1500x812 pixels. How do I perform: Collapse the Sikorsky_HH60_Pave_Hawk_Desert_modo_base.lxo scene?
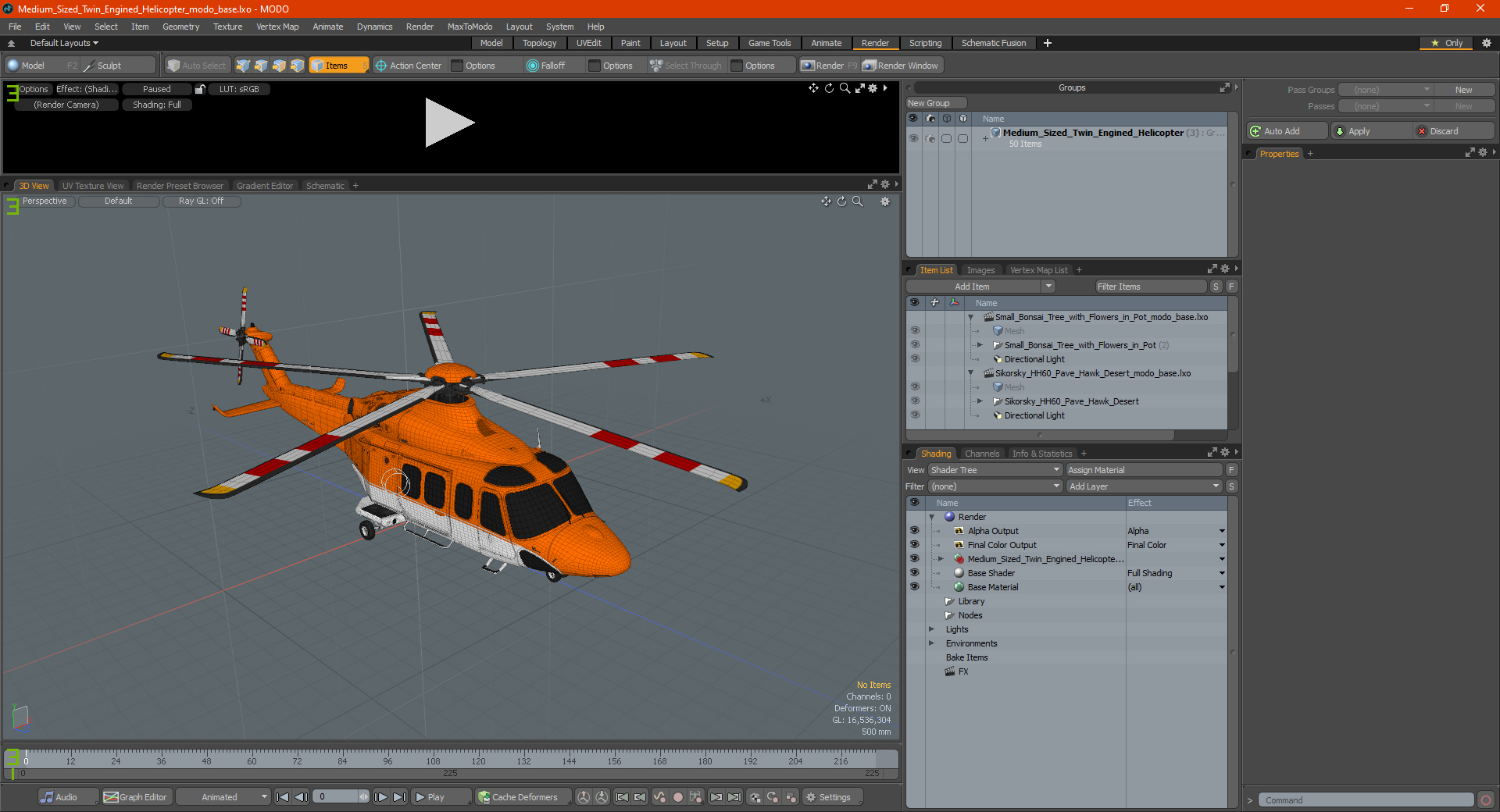click(x=971, y=373)
